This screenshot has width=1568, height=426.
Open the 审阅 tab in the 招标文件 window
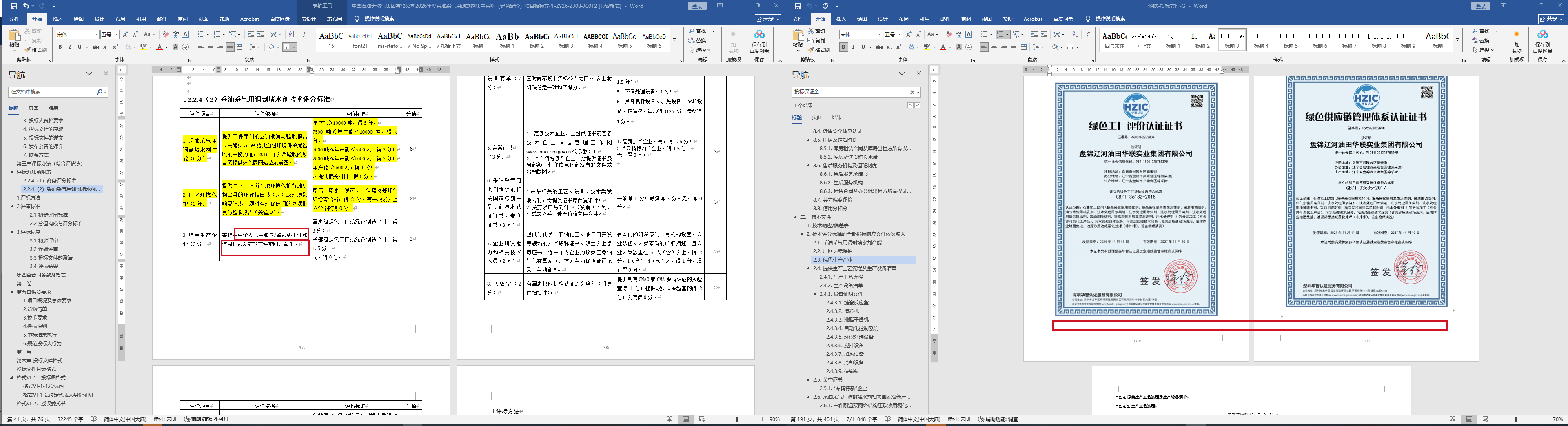pyautogui.click(x=183, y=19)
